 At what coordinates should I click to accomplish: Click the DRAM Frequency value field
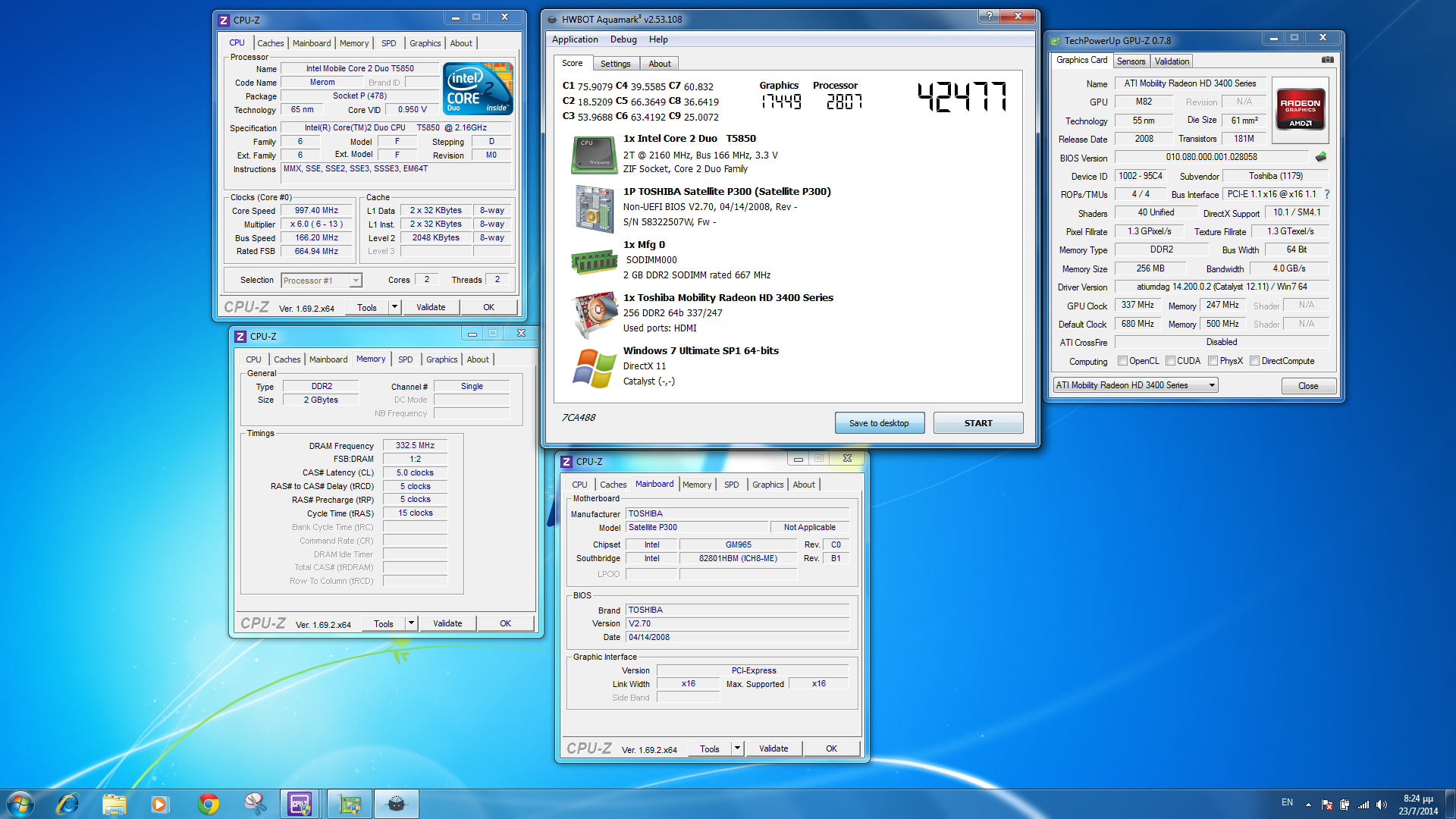click(x=415, y=446)
